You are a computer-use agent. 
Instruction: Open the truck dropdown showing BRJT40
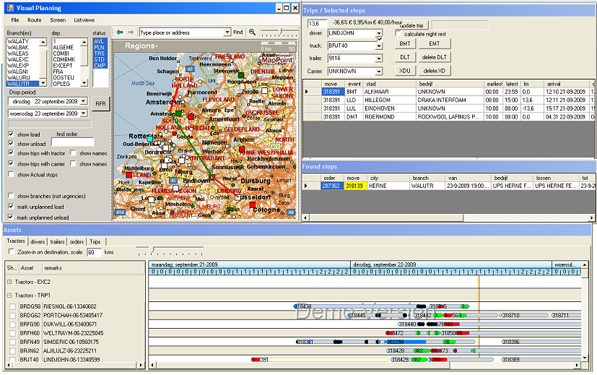378,46
